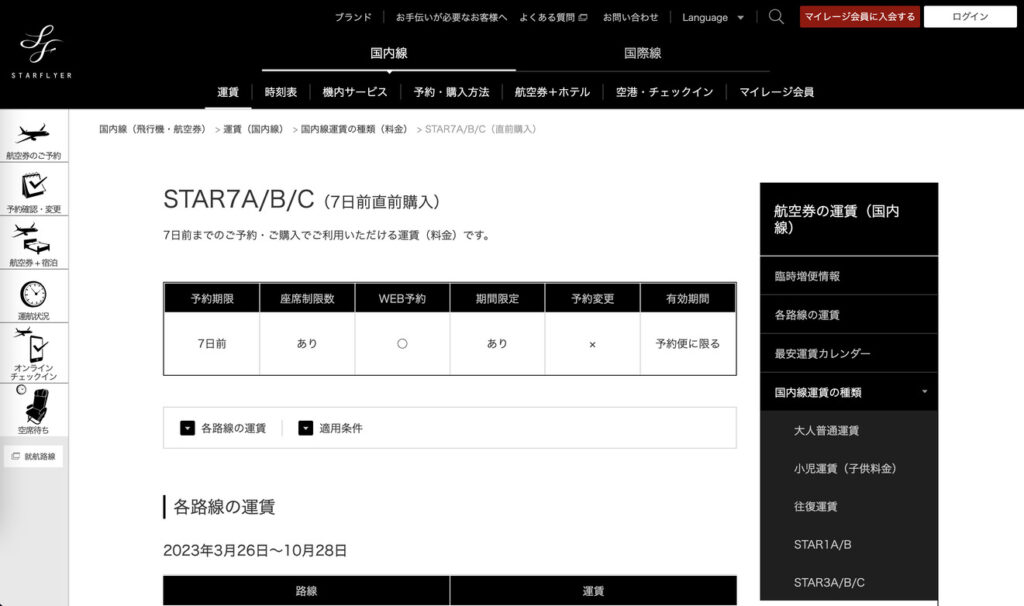1024x606 pixels.
Task: Open the 運賃 menu item
Action: pos(228,92)
